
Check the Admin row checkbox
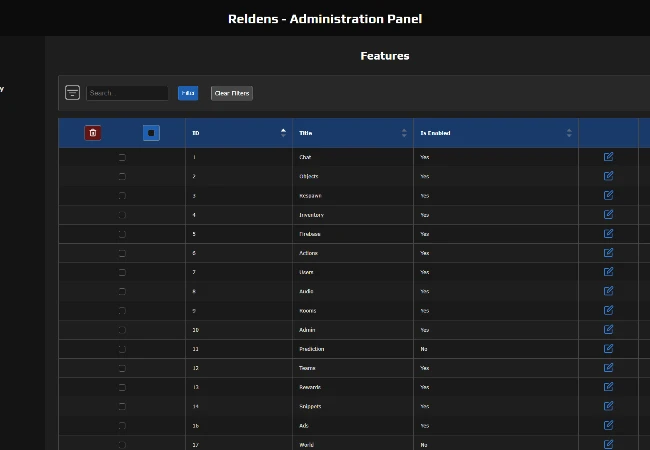click(122, 330)
